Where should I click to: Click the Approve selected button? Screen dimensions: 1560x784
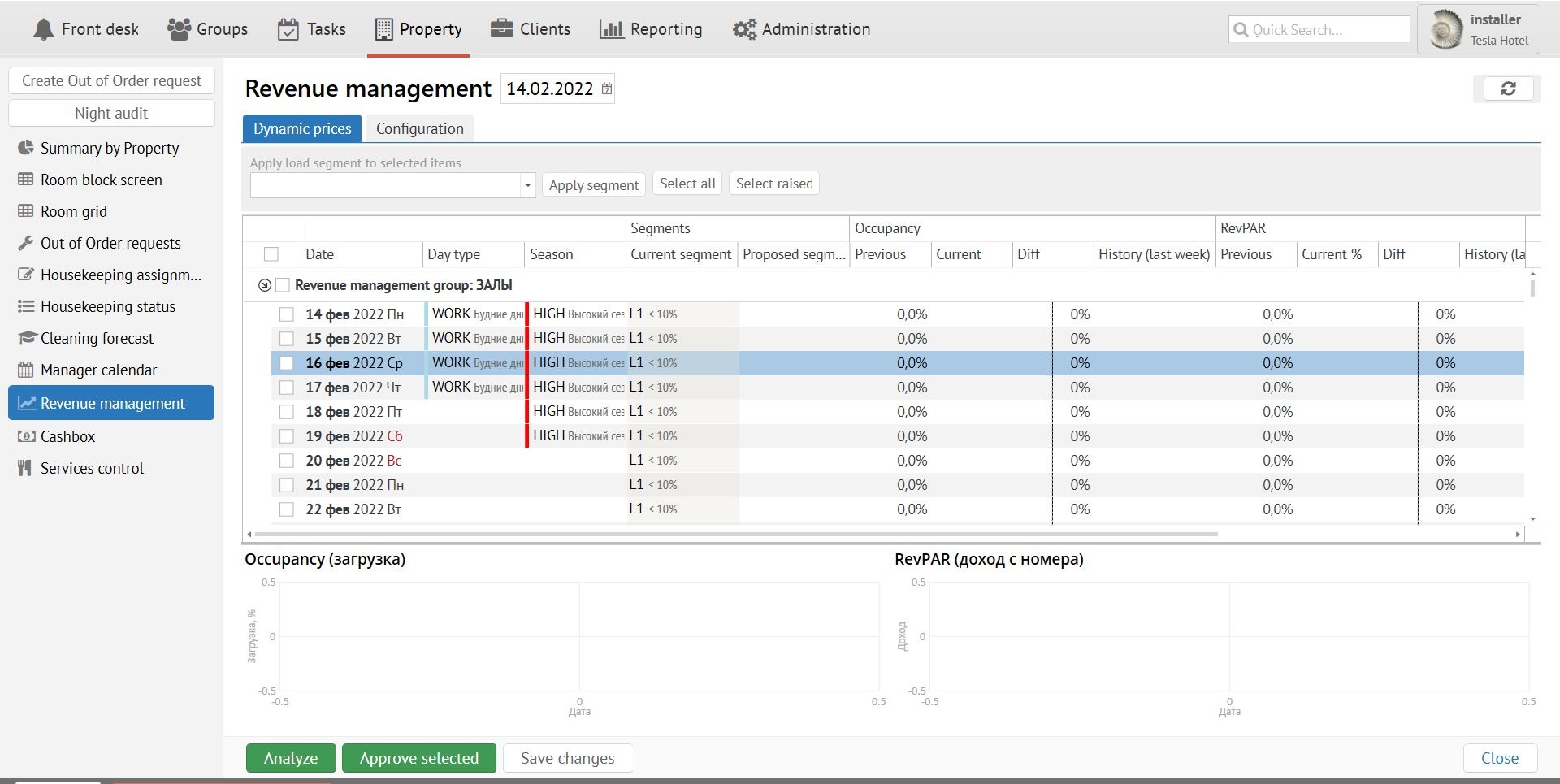418,758
